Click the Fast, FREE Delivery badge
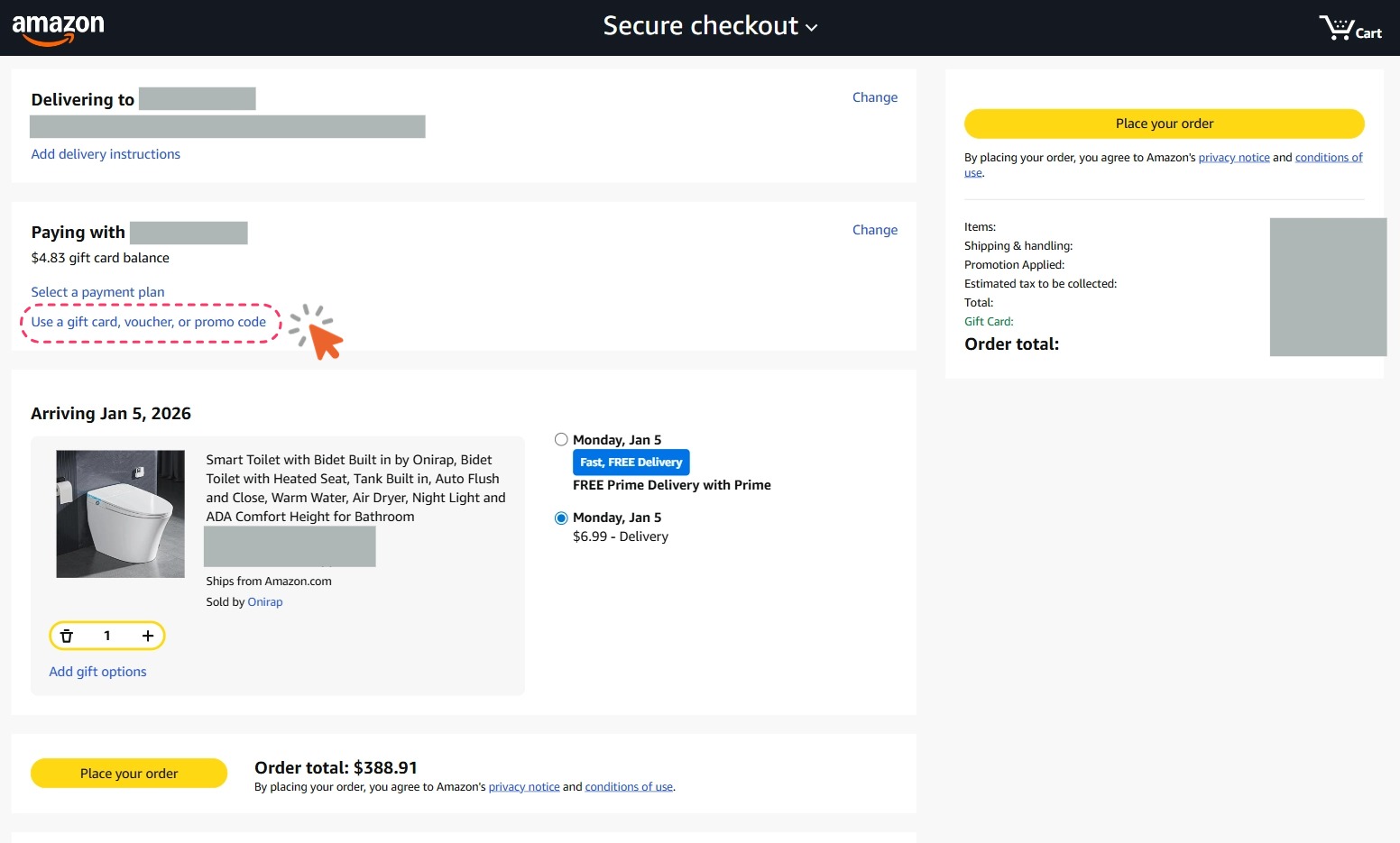This screenshot has height=843, width=1400. [631, 463]
